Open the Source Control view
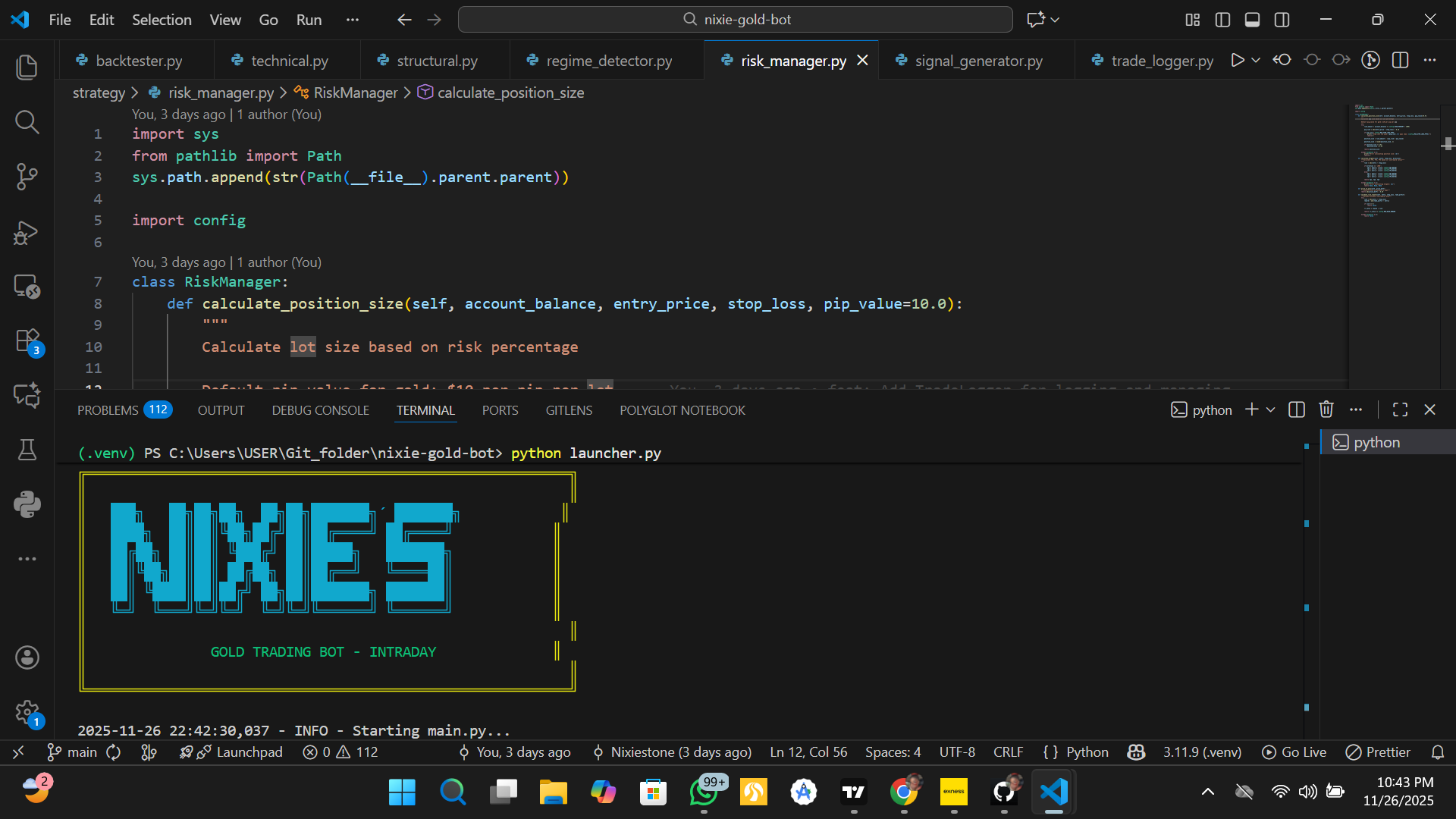This screenshot has width=1456, height=819. (27, 176)
